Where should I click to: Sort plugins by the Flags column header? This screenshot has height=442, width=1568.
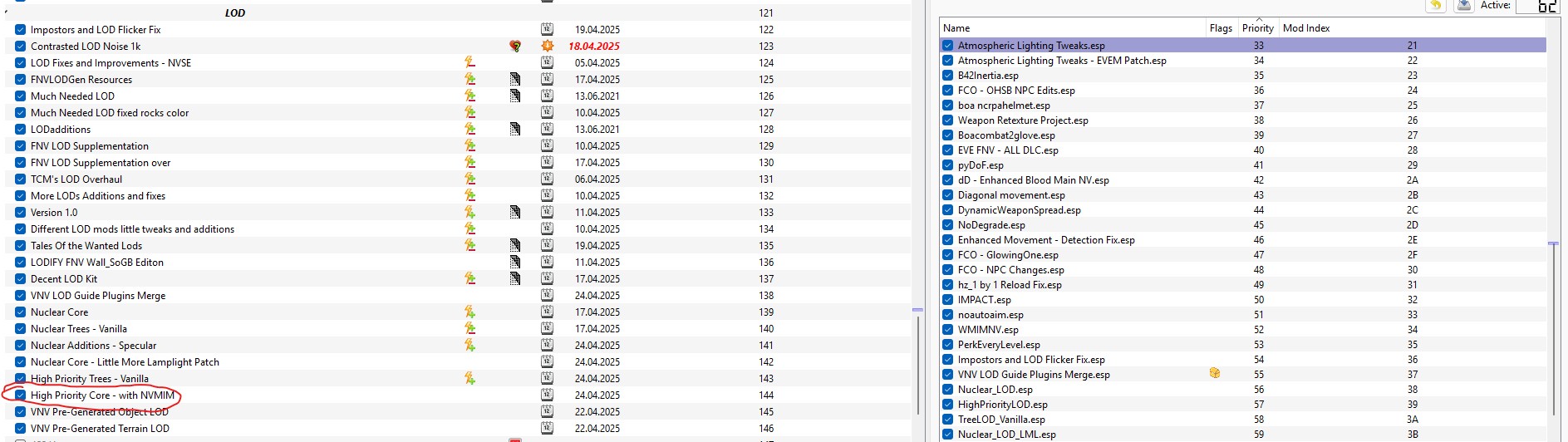1221,28
